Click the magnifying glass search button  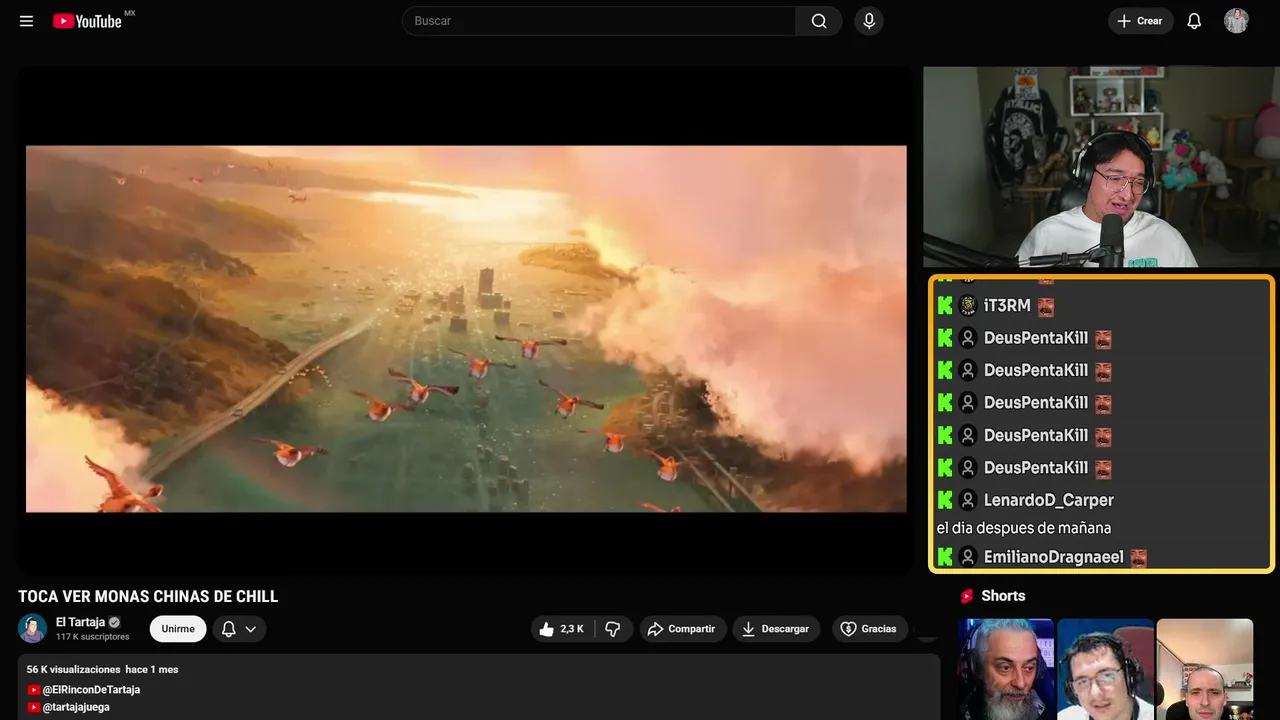click(x=819, y=21)
